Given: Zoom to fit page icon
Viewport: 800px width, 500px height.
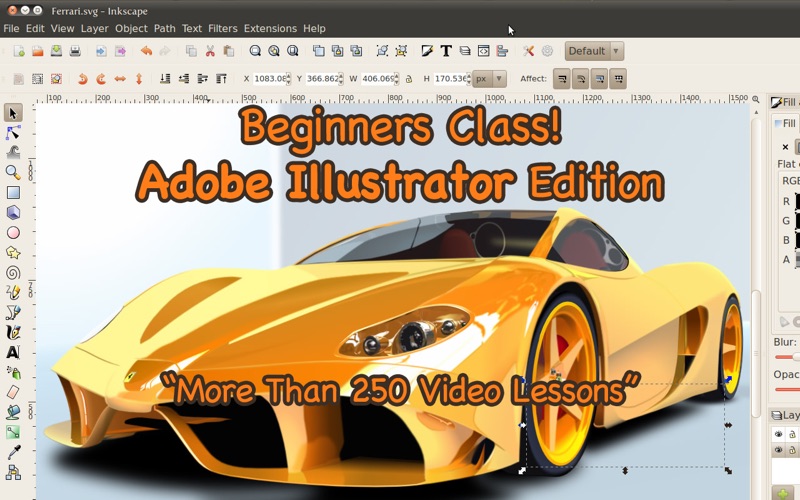Looking at the screenshot, I should pyautogui.click(x=293, y=51).
